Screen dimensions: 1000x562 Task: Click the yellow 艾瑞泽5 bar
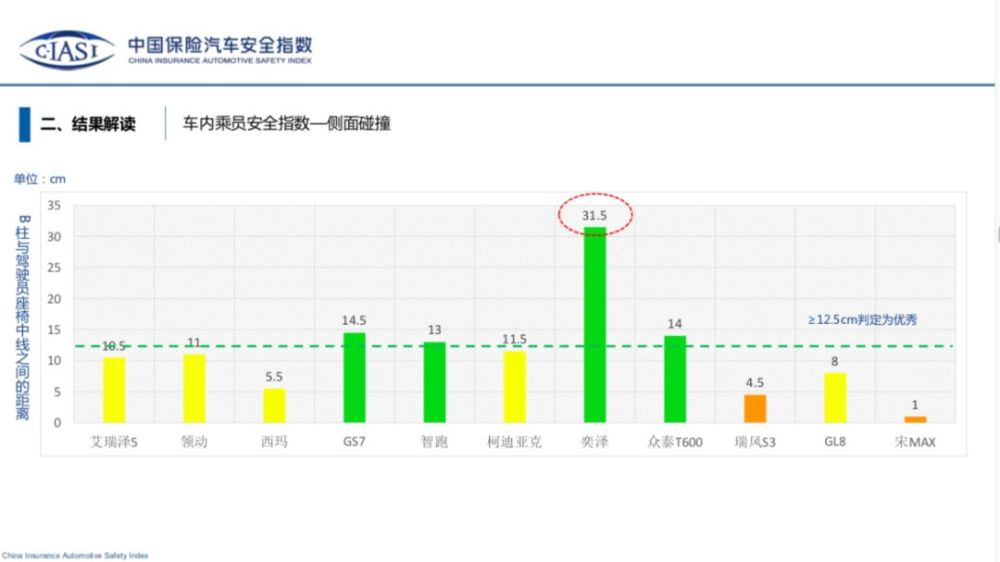114,390
